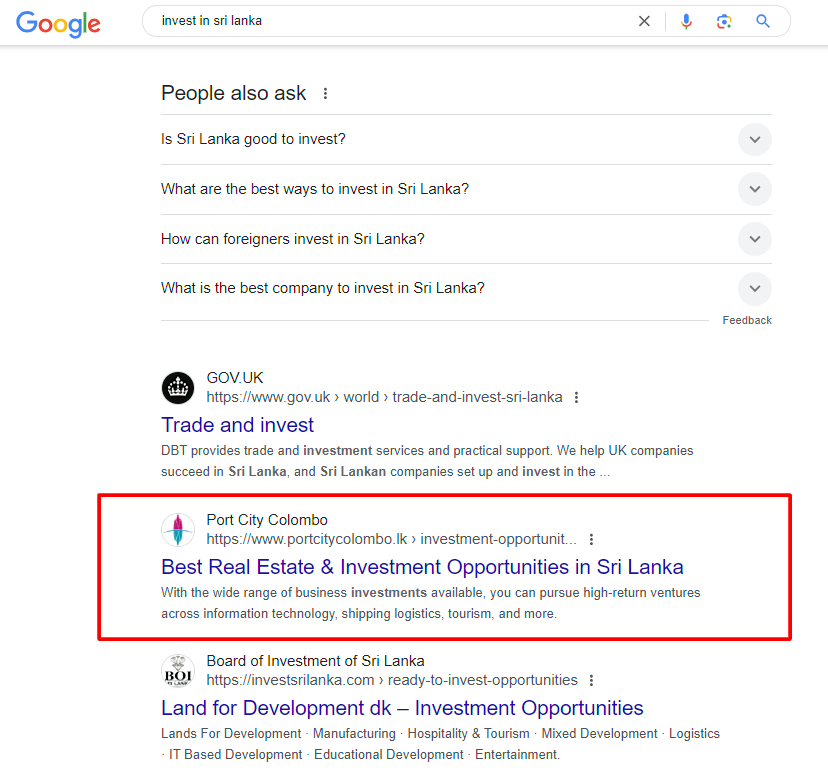Open Board of Investment result options
Image resolution: width=828 pixels, height=784 pixels.
pos(591,680)
